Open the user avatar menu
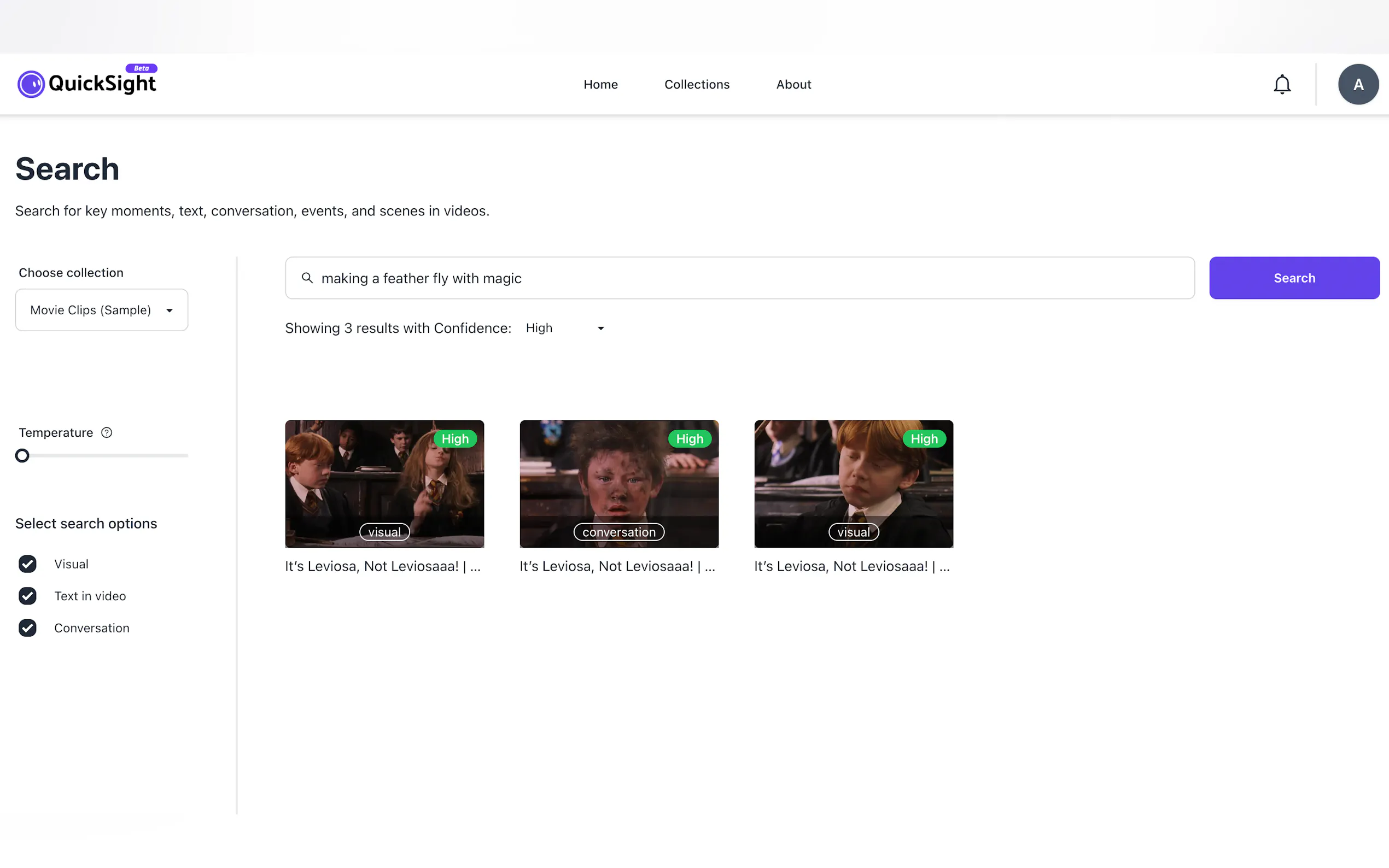Screen dimensions: 1389x868 click(1358, 84)
